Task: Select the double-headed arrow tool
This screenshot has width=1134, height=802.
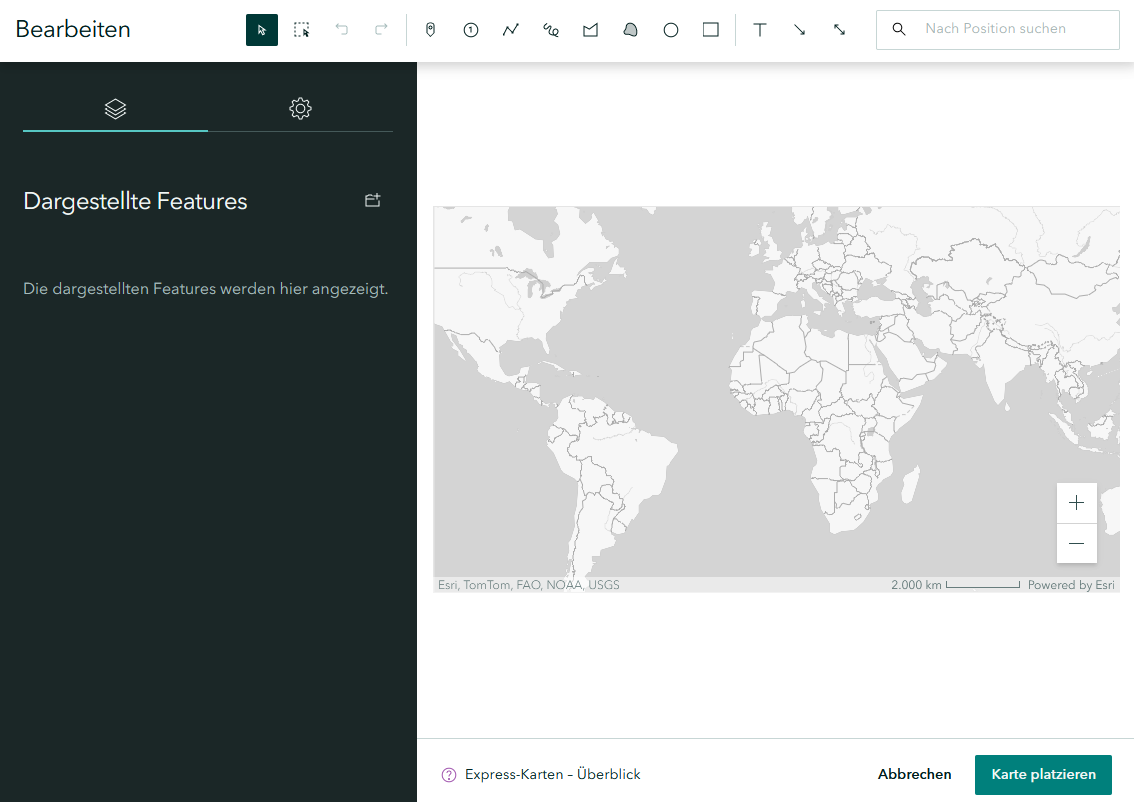Action: pos(840,30)
